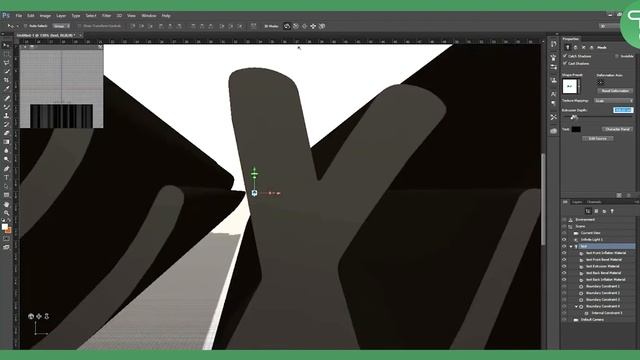
Task: Select the Gradient tool
Action: pos(6,142)
